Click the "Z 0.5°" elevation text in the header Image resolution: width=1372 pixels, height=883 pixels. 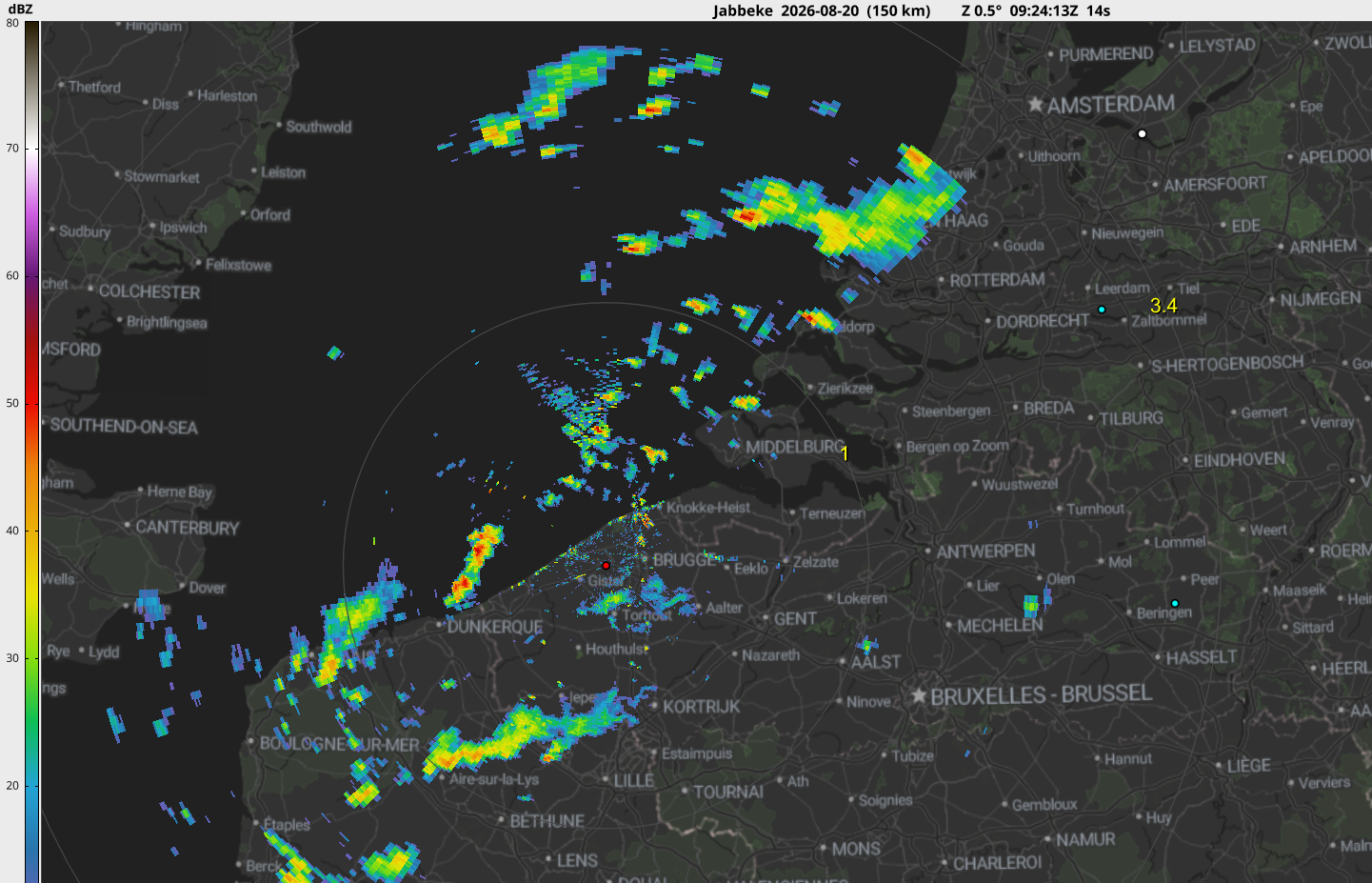point(982,11)
